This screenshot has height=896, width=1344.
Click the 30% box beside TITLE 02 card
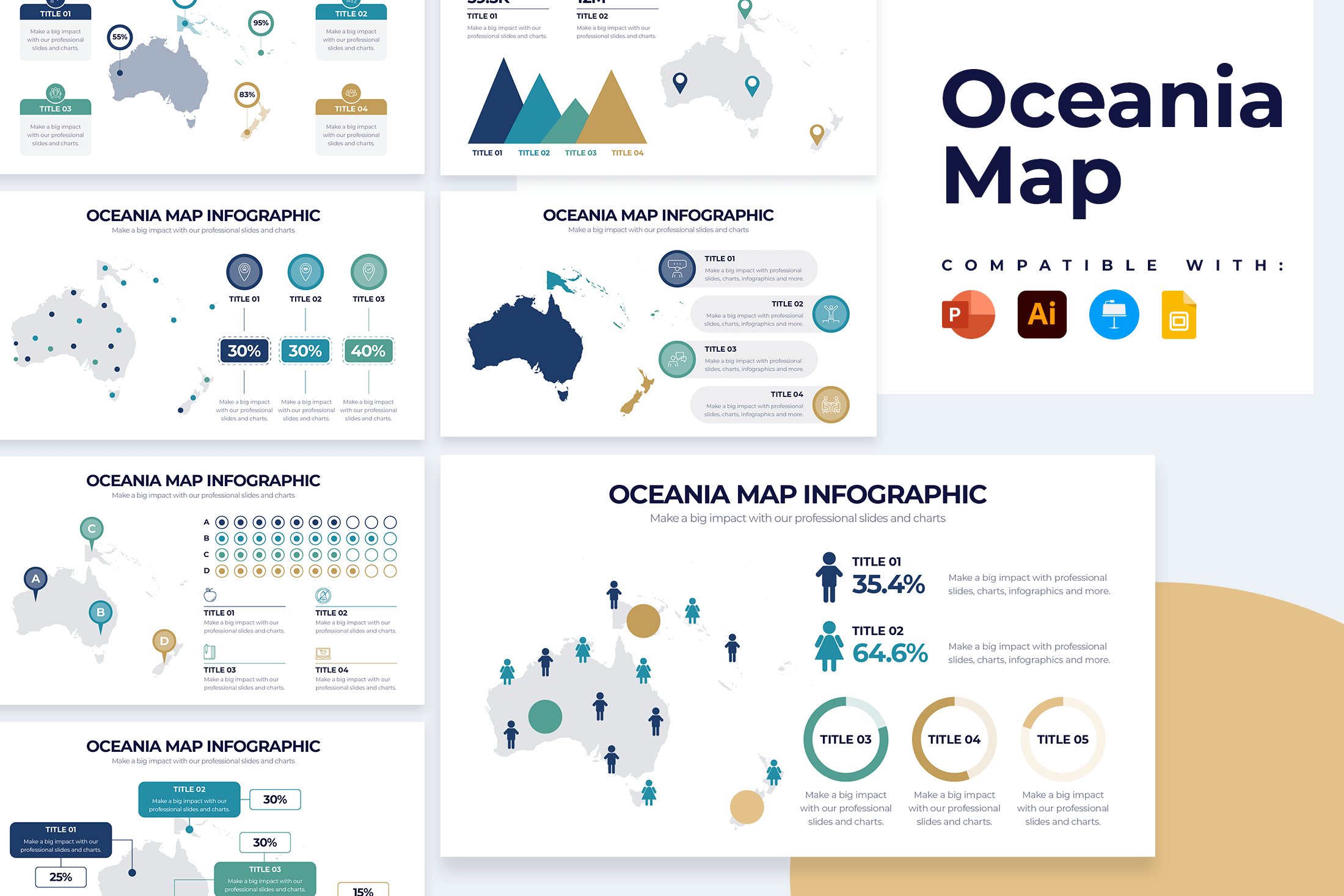coord(275,799)
